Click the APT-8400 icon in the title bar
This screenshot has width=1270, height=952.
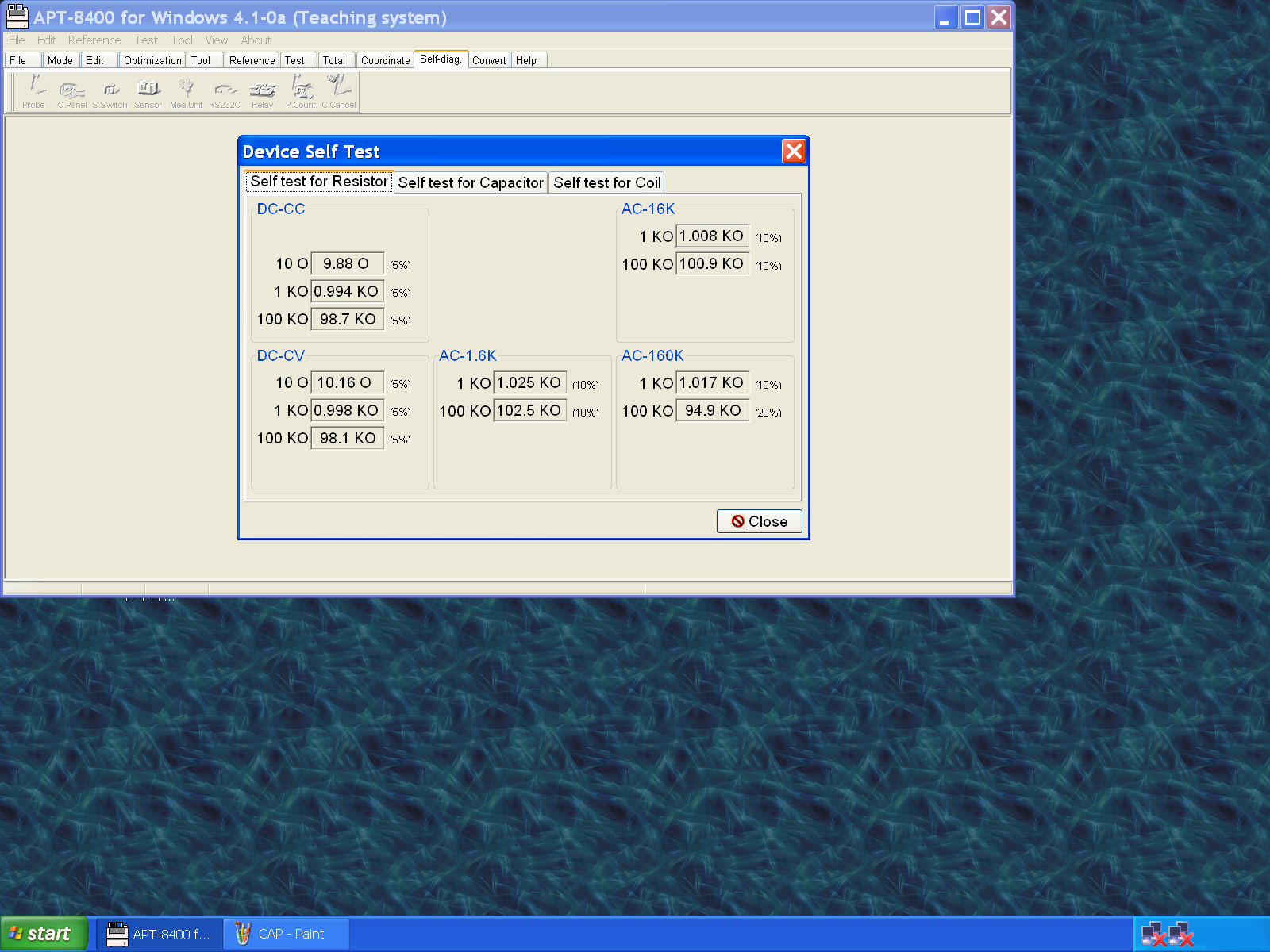pyautogui.click(x=17, y=17)
